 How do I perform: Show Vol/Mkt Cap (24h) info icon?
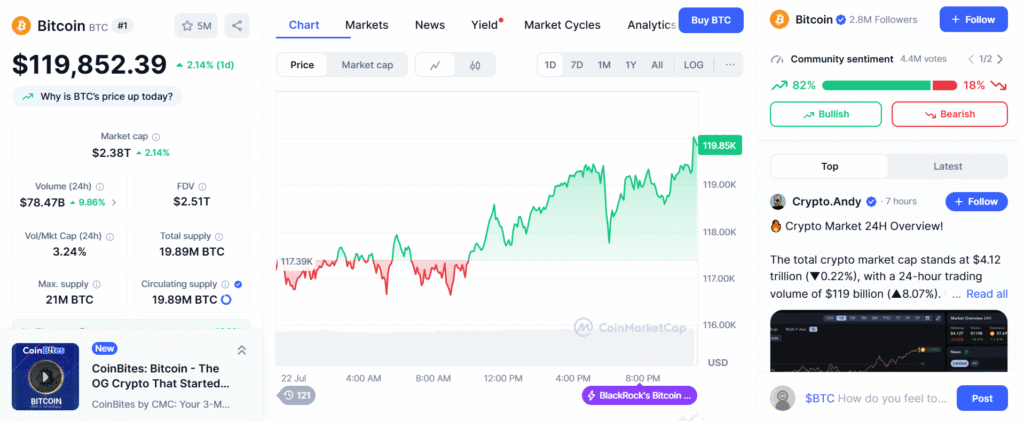[110, 237]
